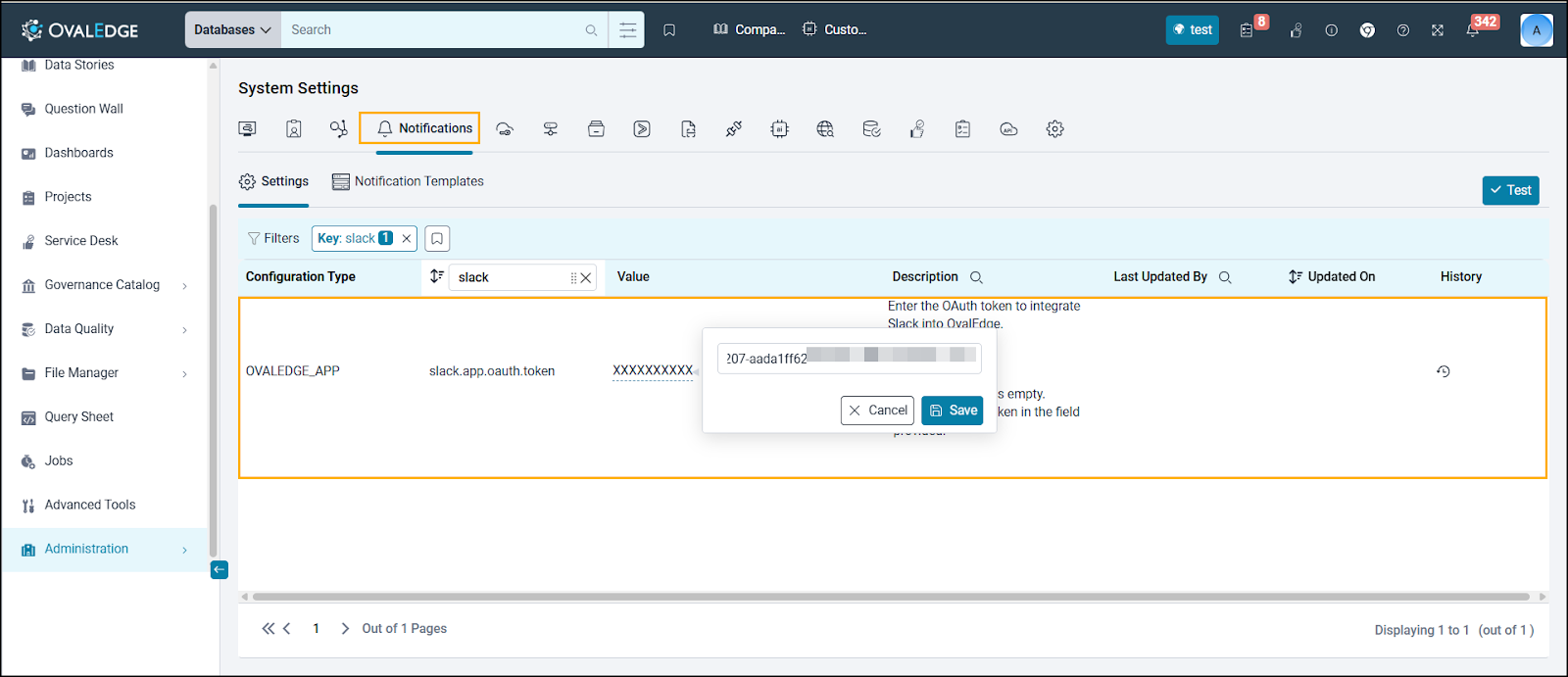Remove the Key: slack filter chip
The height and width of the screenshot is (677, 1568).
[407, 238]
